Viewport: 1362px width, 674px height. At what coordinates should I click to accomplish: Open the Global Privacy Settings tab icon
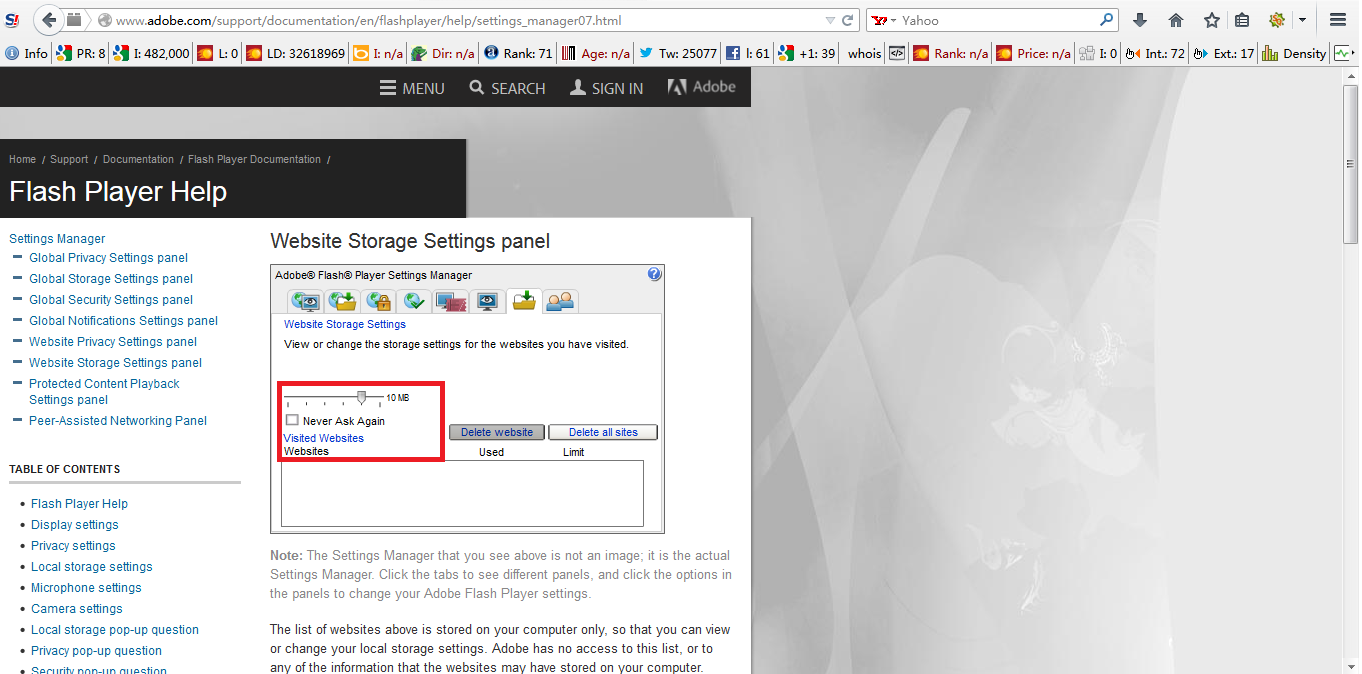pos(305,300)
